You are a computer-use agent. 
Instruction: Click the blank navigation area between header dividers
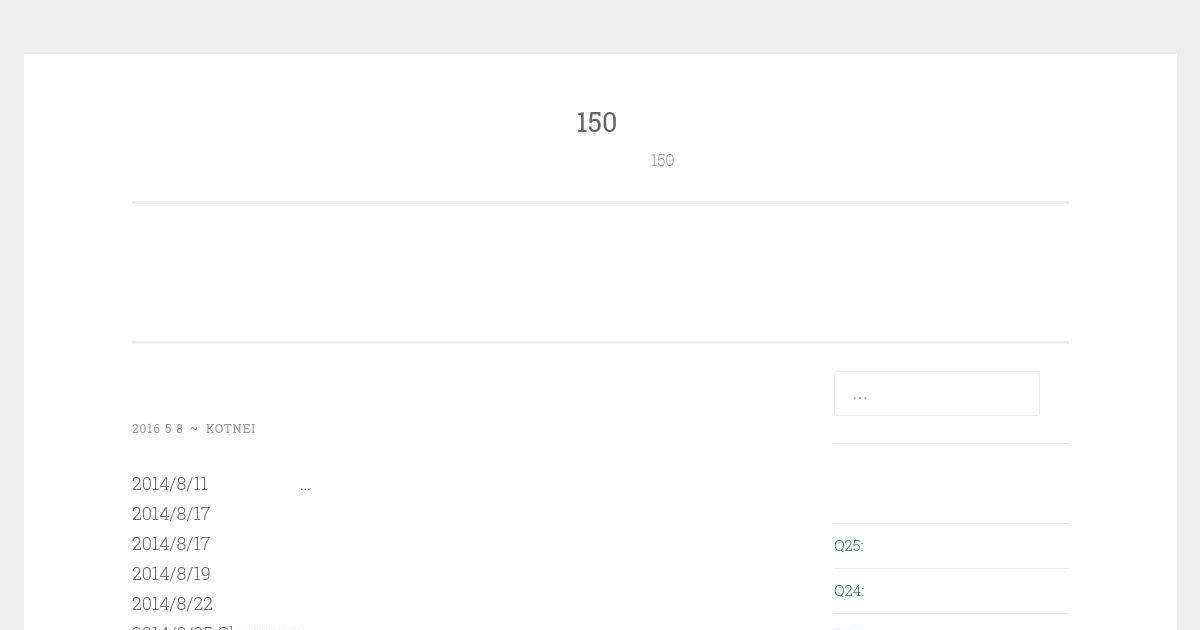600,273
